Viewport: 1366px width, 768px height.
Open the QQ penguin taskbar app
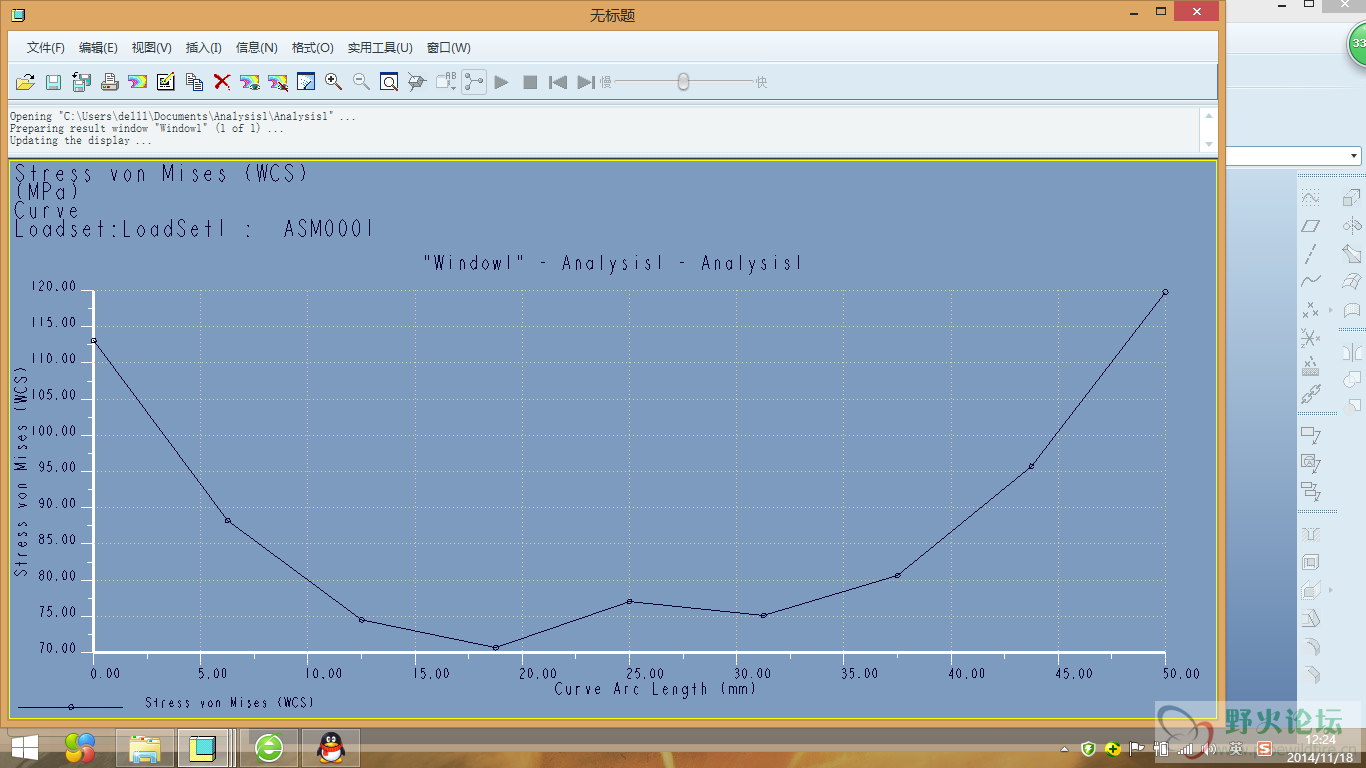tap(331, 748)
